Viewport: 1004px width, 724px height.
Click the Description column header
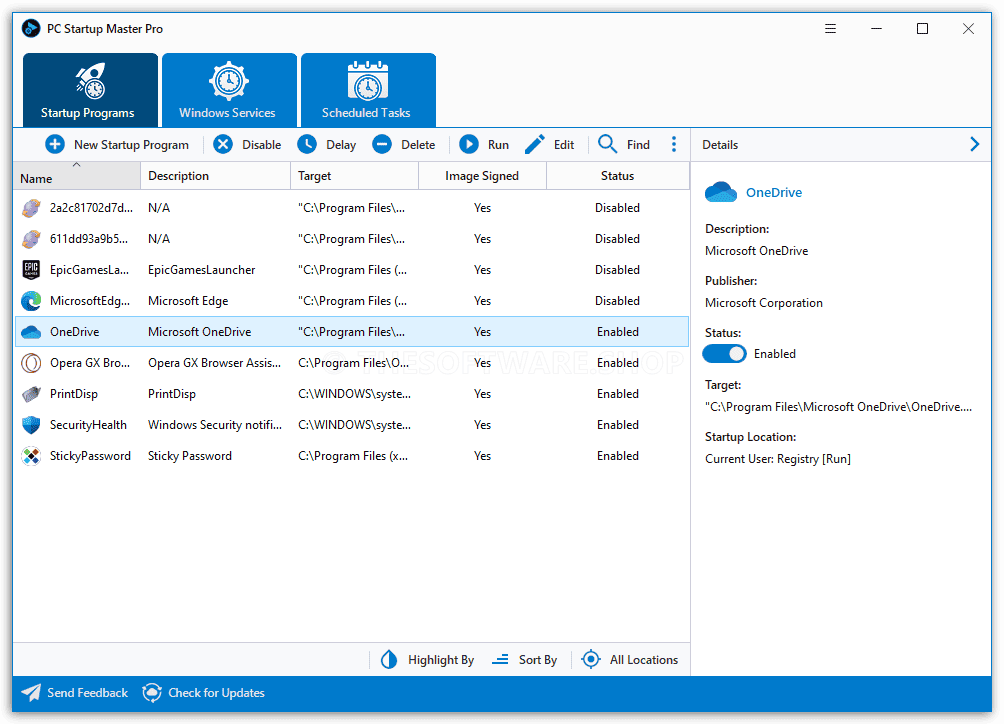coord(216,176)
